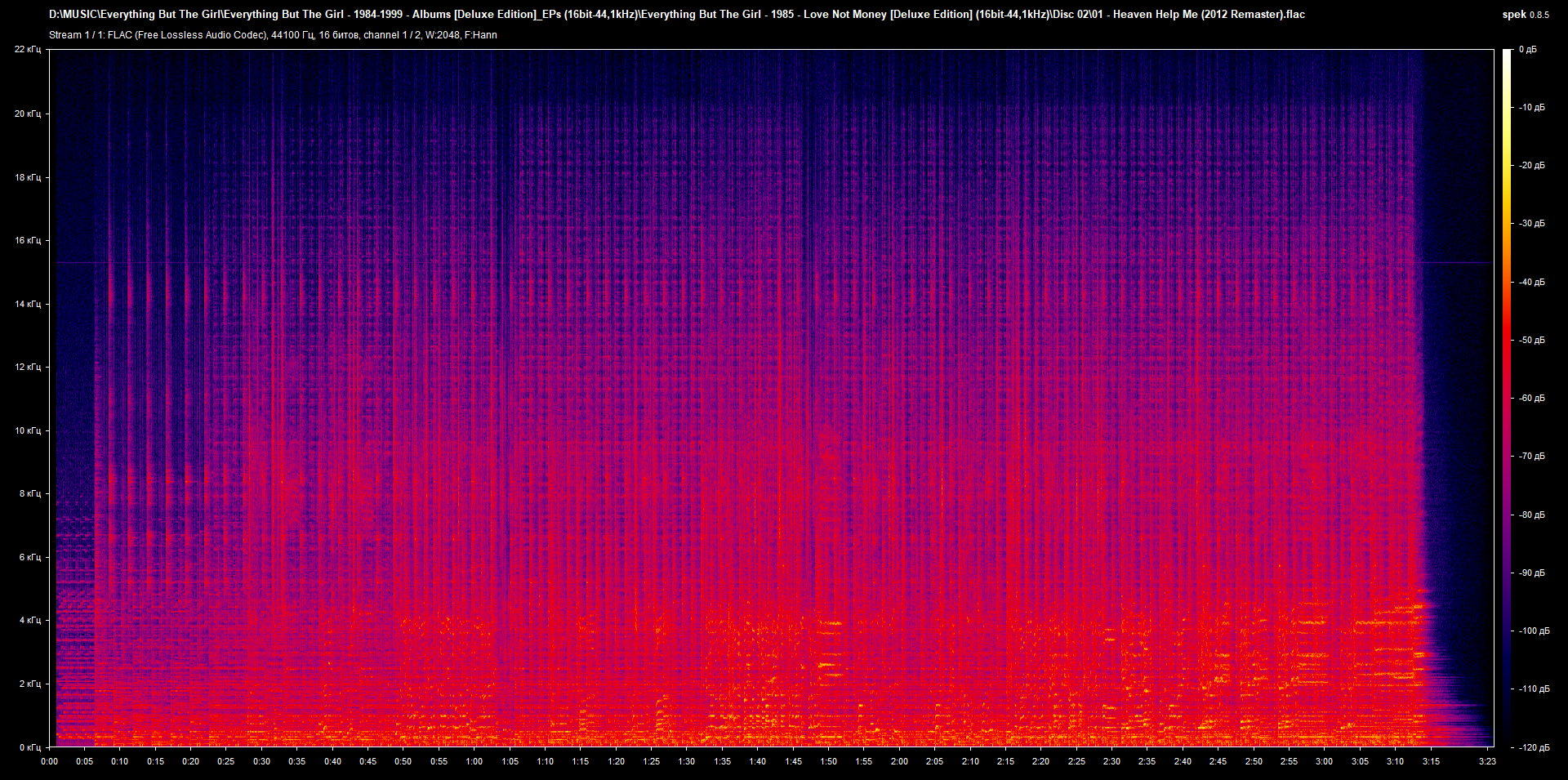Click the '16 кГц' frequency label
The height and width of the screenshot is (780, 1568).
pos(27,240)
